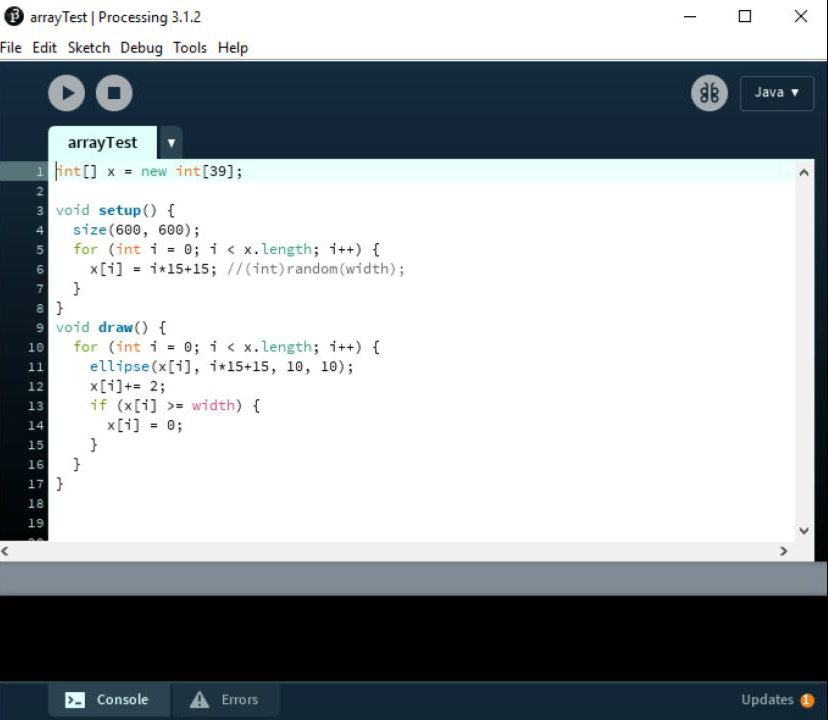Click the '//(int)random(width);' comment

(x=316, y=269)
